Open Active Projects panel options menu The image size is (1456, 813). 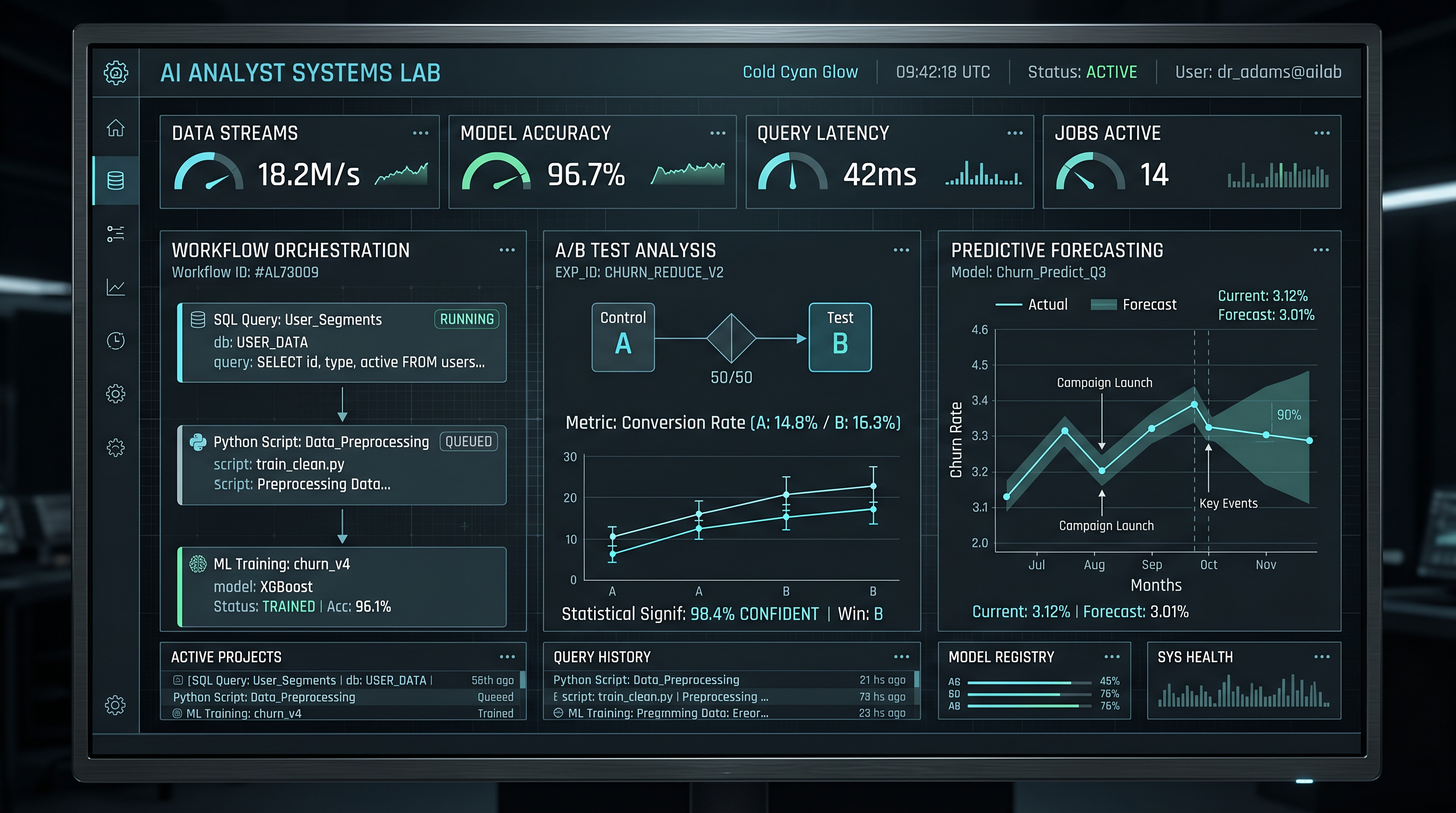tap(507, 657)
